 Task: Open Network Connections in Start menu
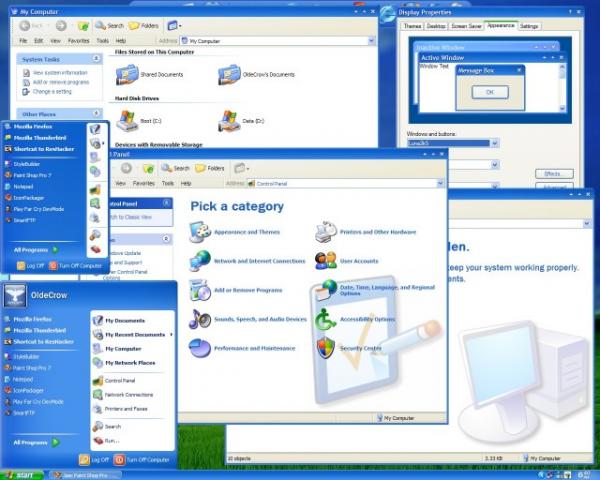tap(129, 395)
